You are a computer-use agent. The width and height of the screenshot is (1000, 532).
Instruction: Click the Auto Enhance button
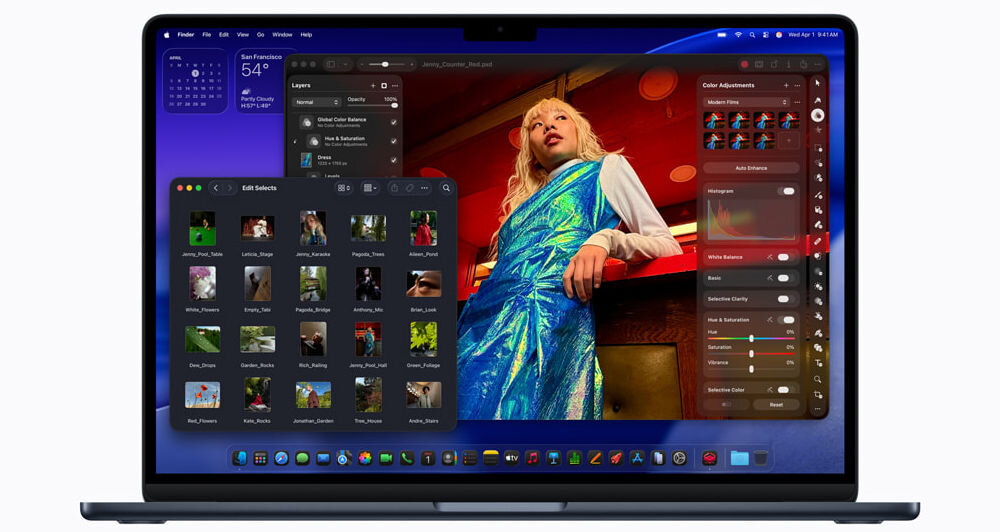751,168
